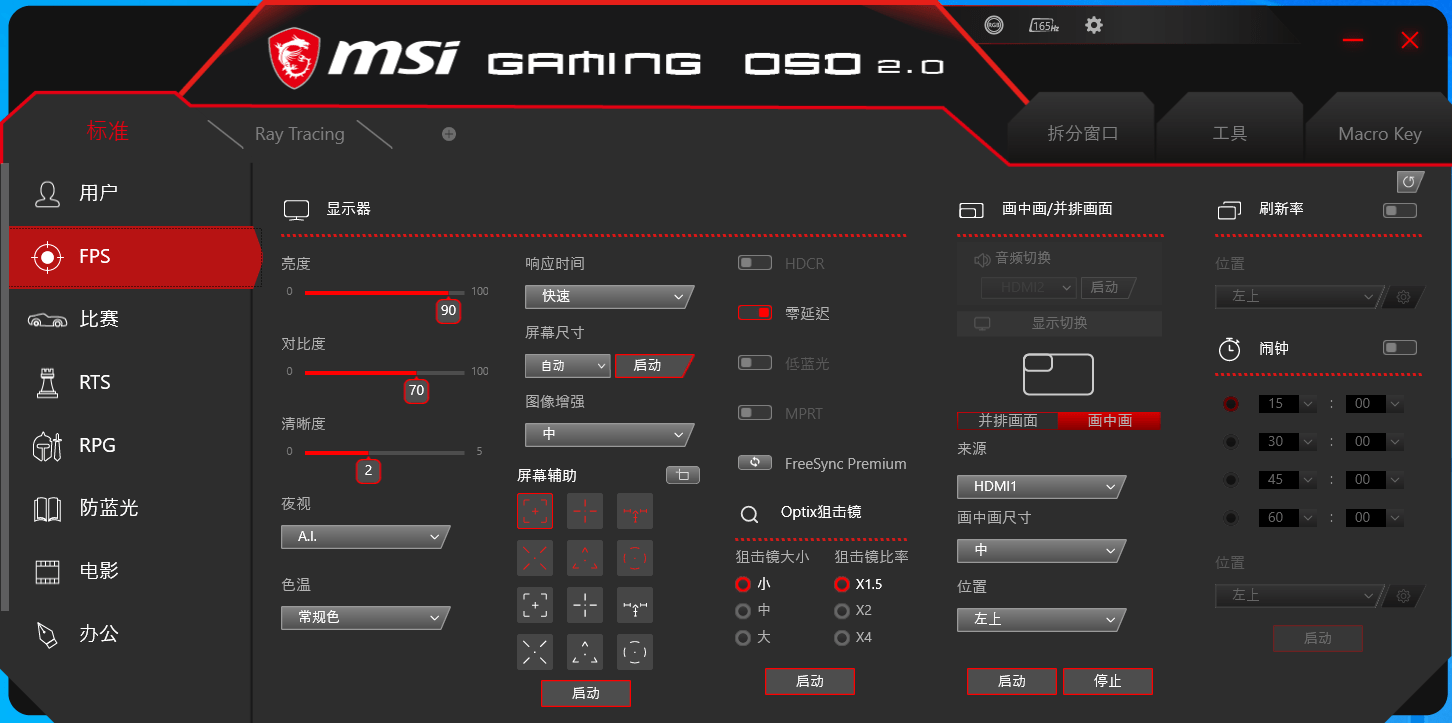1452x723 pixels.
Task: Select the 比赛 race car mode
Action: point(131,319)
